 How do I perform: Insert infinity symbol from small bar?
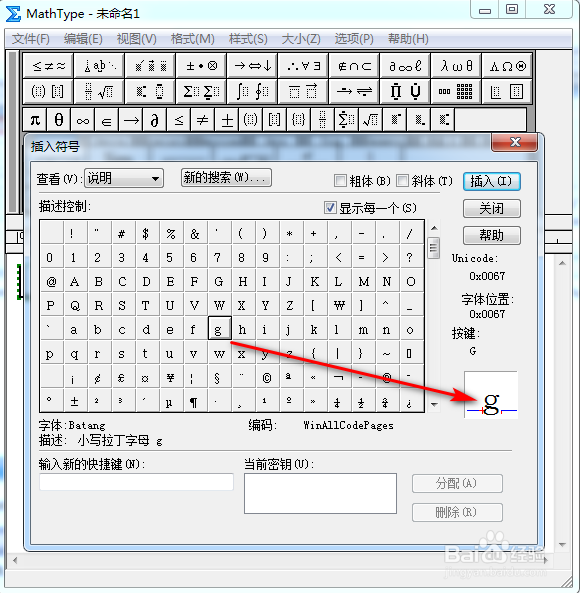tap(83, 120)
